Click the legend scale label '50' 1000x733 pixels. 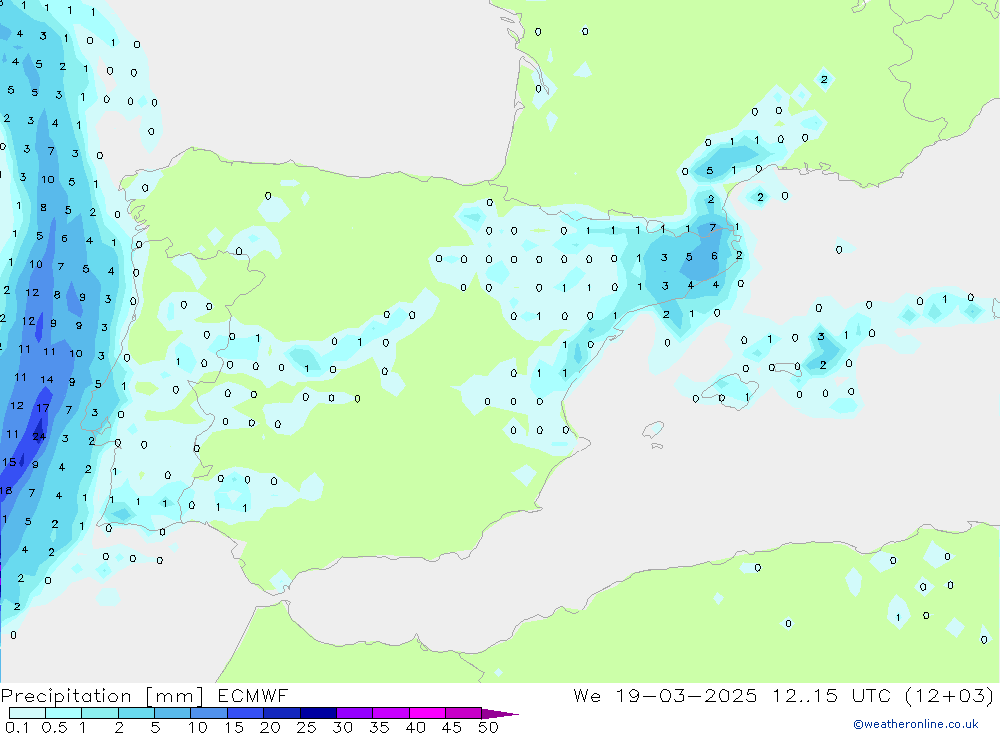pyautogui.click(x=489, y=727)
